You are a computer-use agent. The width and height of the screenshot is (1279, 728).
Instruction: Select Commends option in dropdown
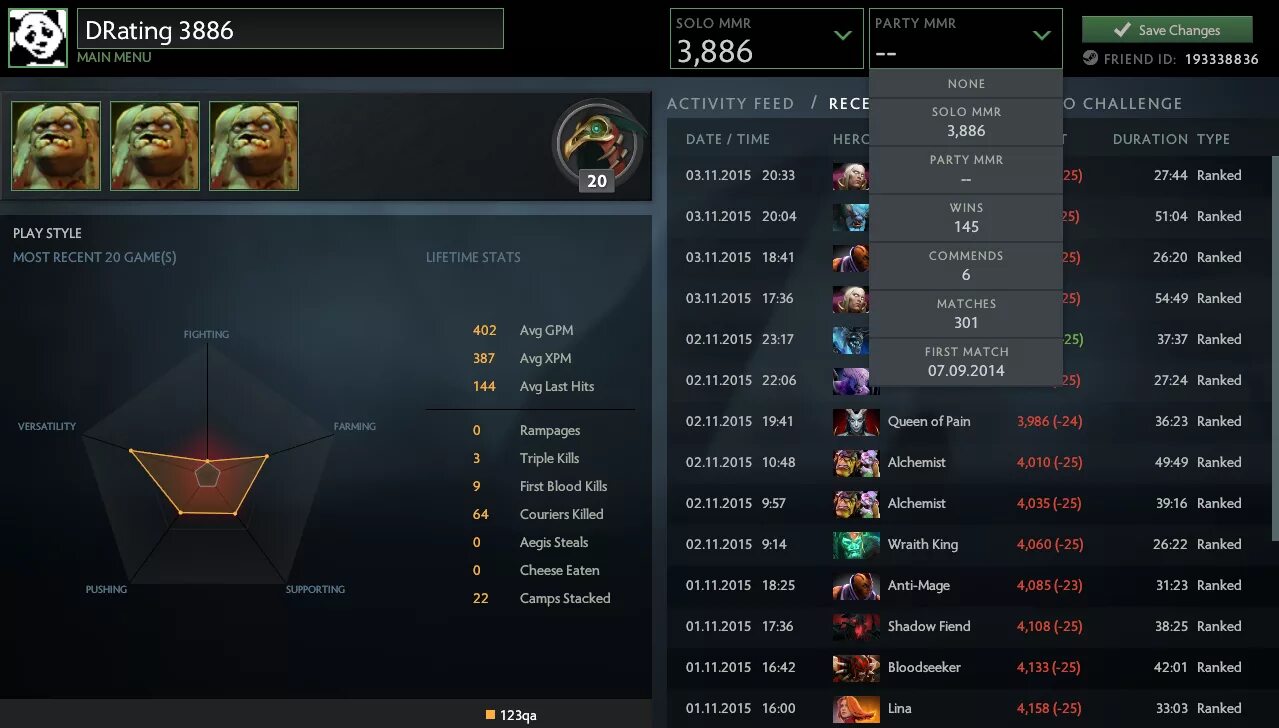coord(966,266)
